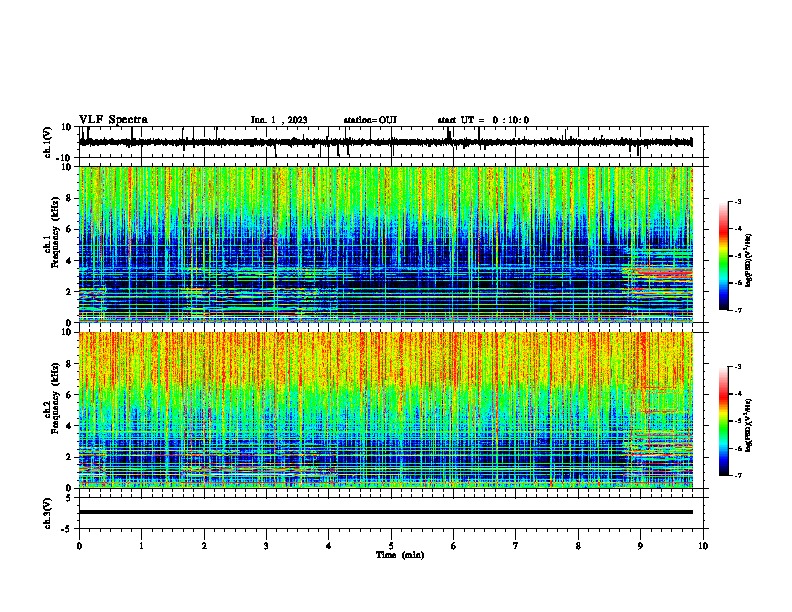This screenshot has width=792, height=612.
Task: Click the "8" kHz tick on ch.2 frequency axis
Action: pos(69,364)
